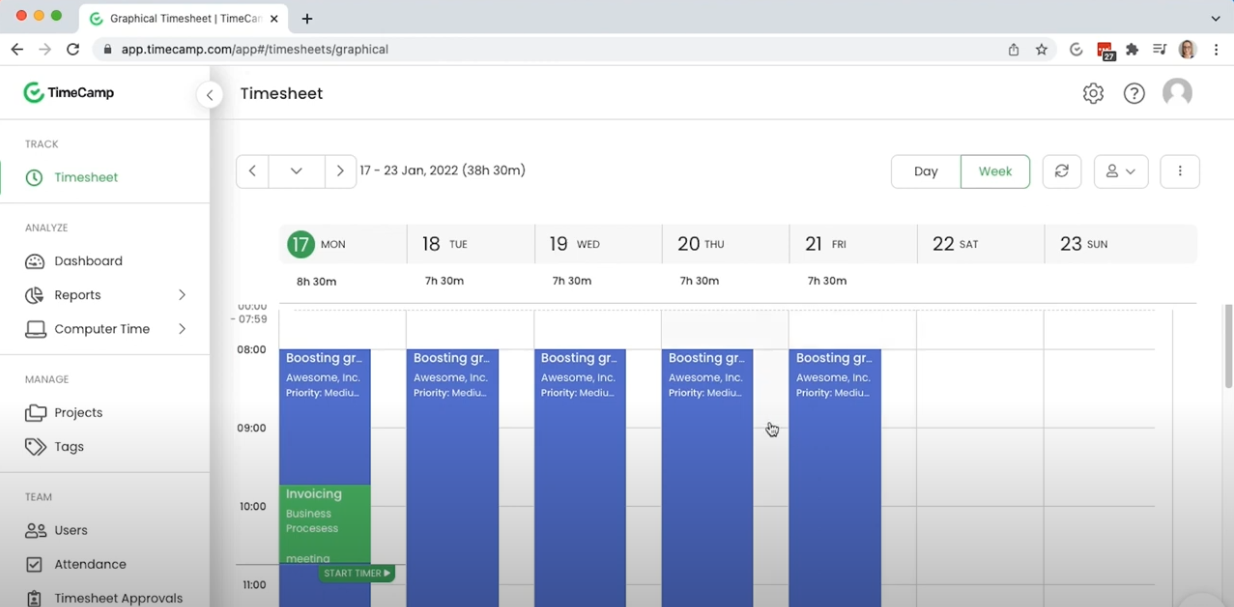Refresh the timesheet view
This screenshot has width=1234, height=607.
coord(1061,171)
